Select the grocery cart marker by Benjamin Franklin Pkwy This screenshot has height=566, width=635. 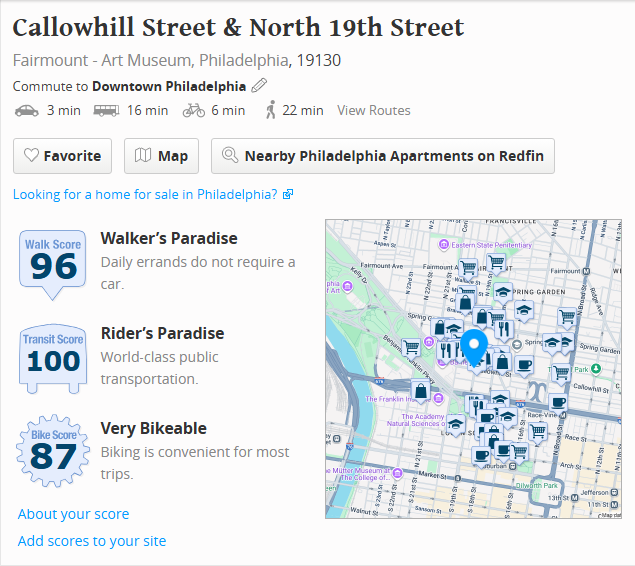(411, 348)
